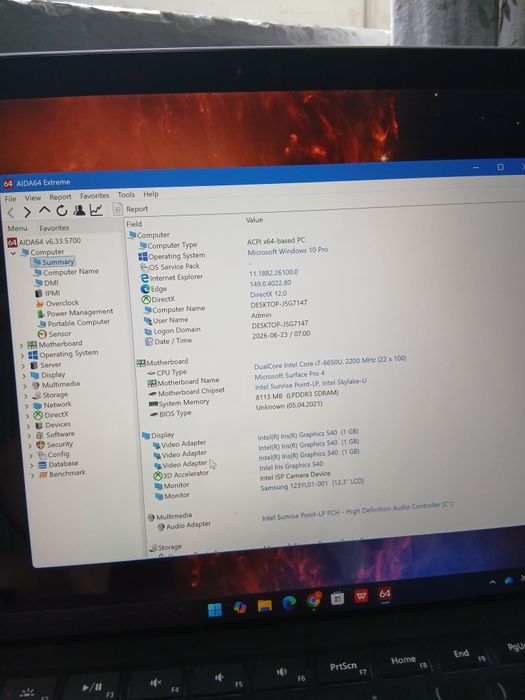
Task: Select Overclock in the tree
Action: point(62,303)
